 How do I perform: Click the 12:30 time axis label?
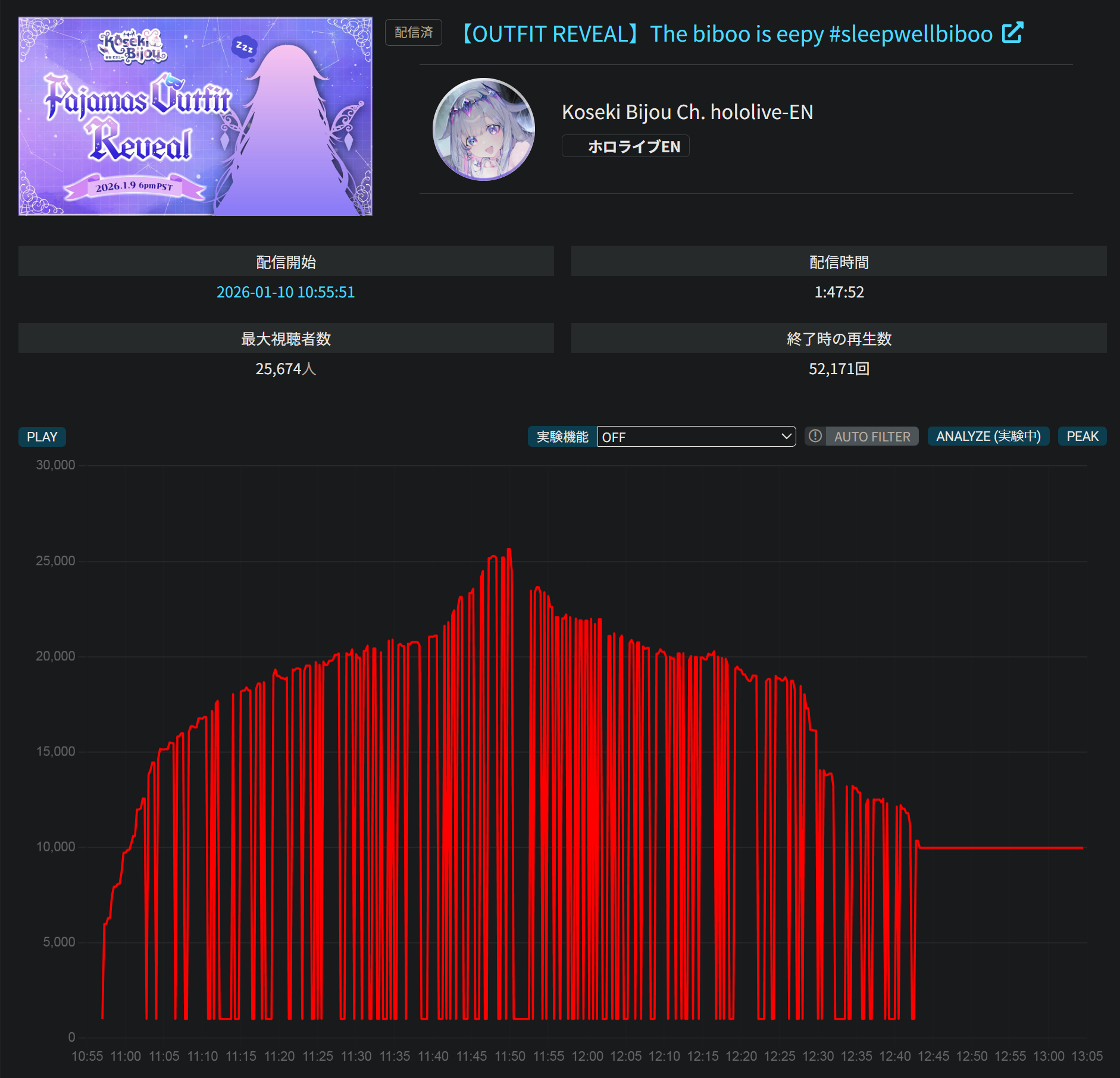coord(818,1057)
